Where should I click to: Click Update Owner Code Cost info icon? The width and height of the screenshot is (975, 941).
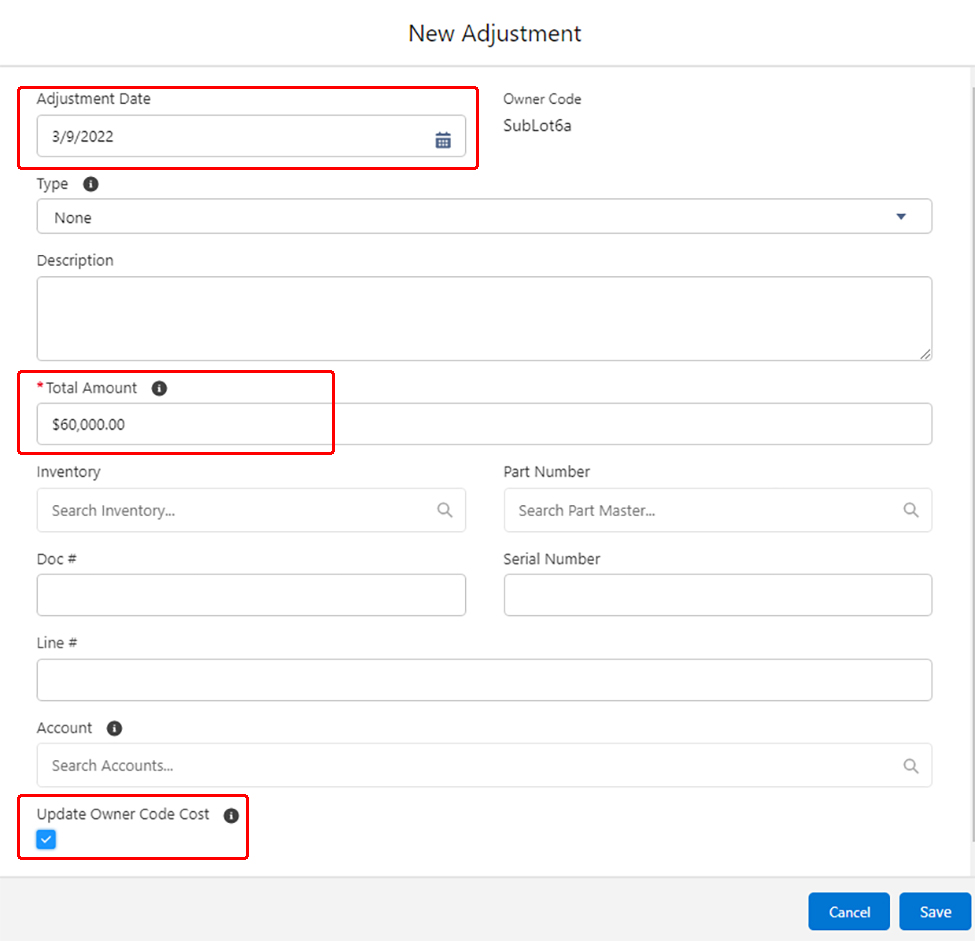click(x=231, y=815)
